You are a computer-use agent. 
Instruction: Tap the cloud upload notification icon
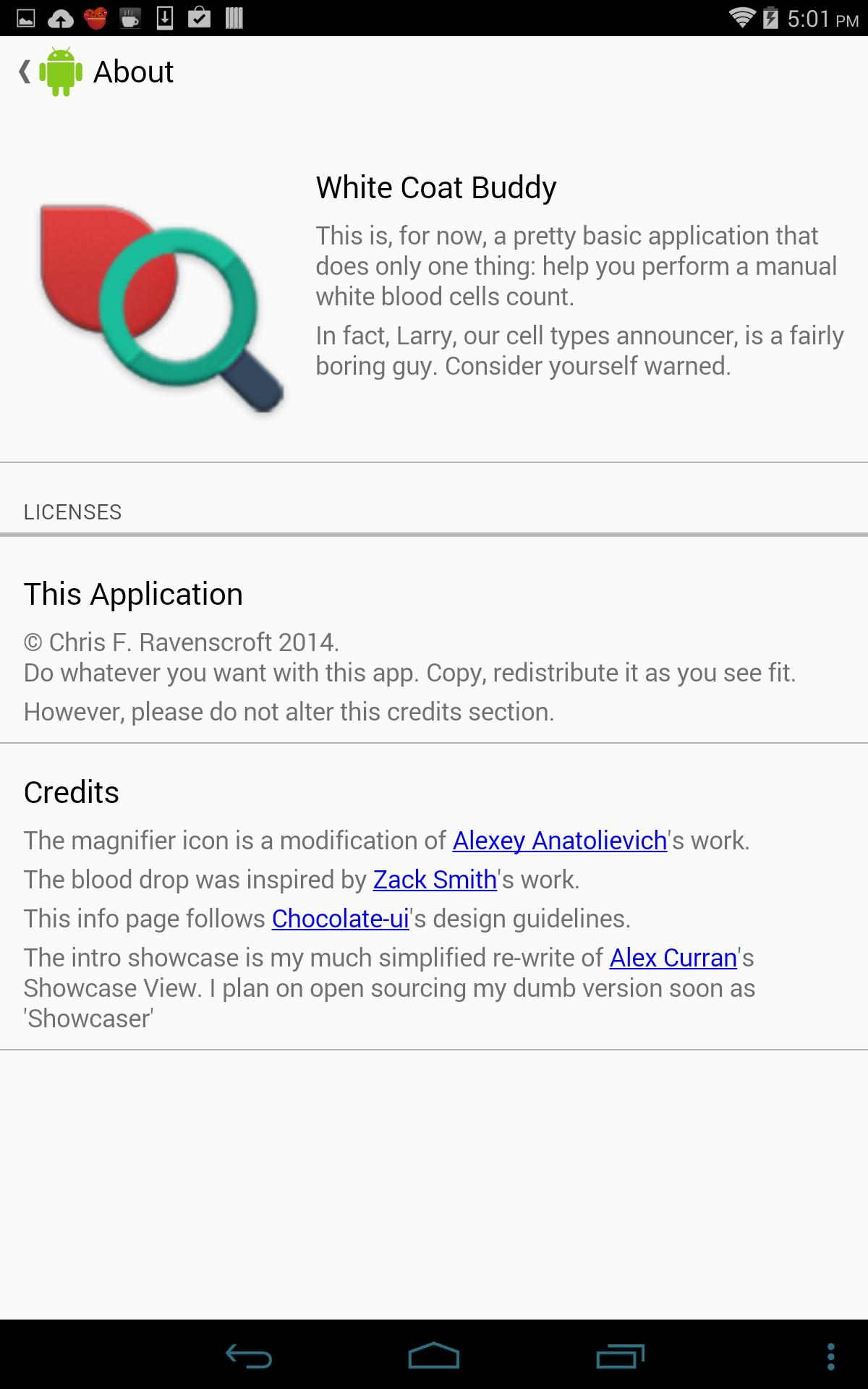point(61,18)
